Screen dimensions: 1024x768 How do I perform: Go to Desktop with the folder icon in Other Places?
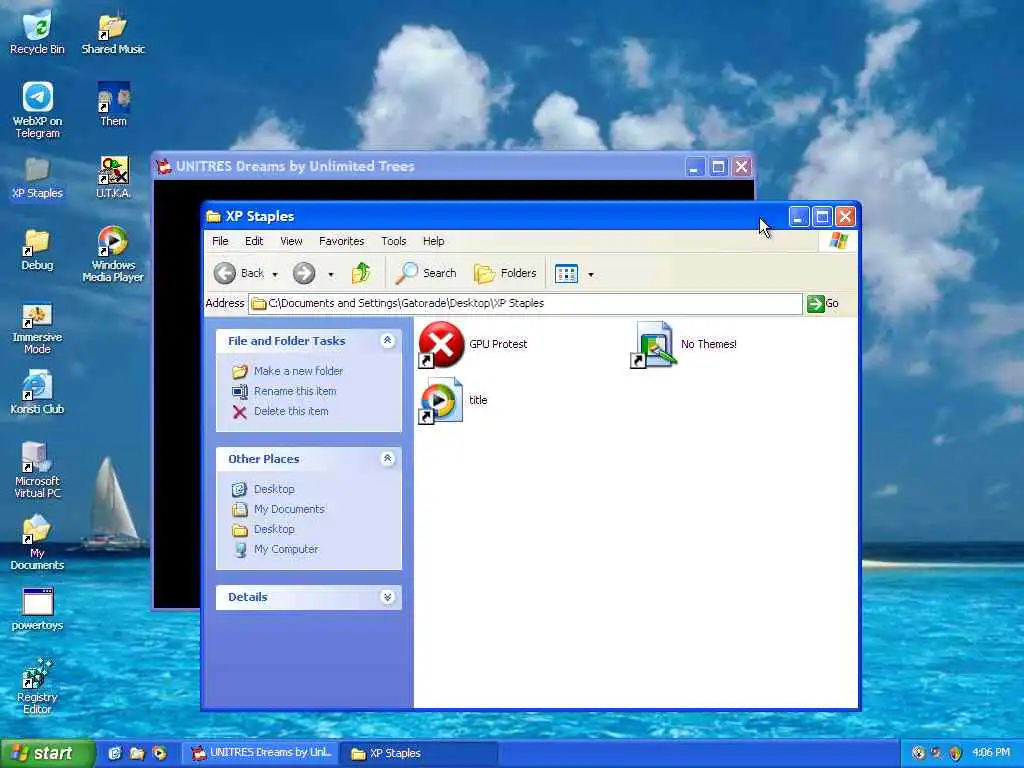(264, 530)
